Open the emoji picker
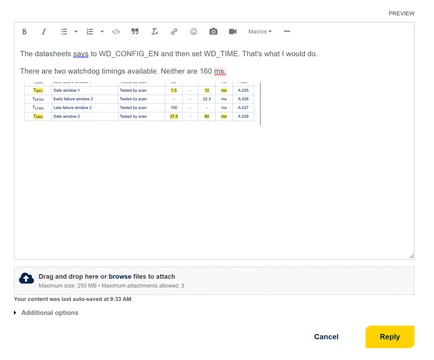Screen dimensions: 434x360 tap(193, 31)
